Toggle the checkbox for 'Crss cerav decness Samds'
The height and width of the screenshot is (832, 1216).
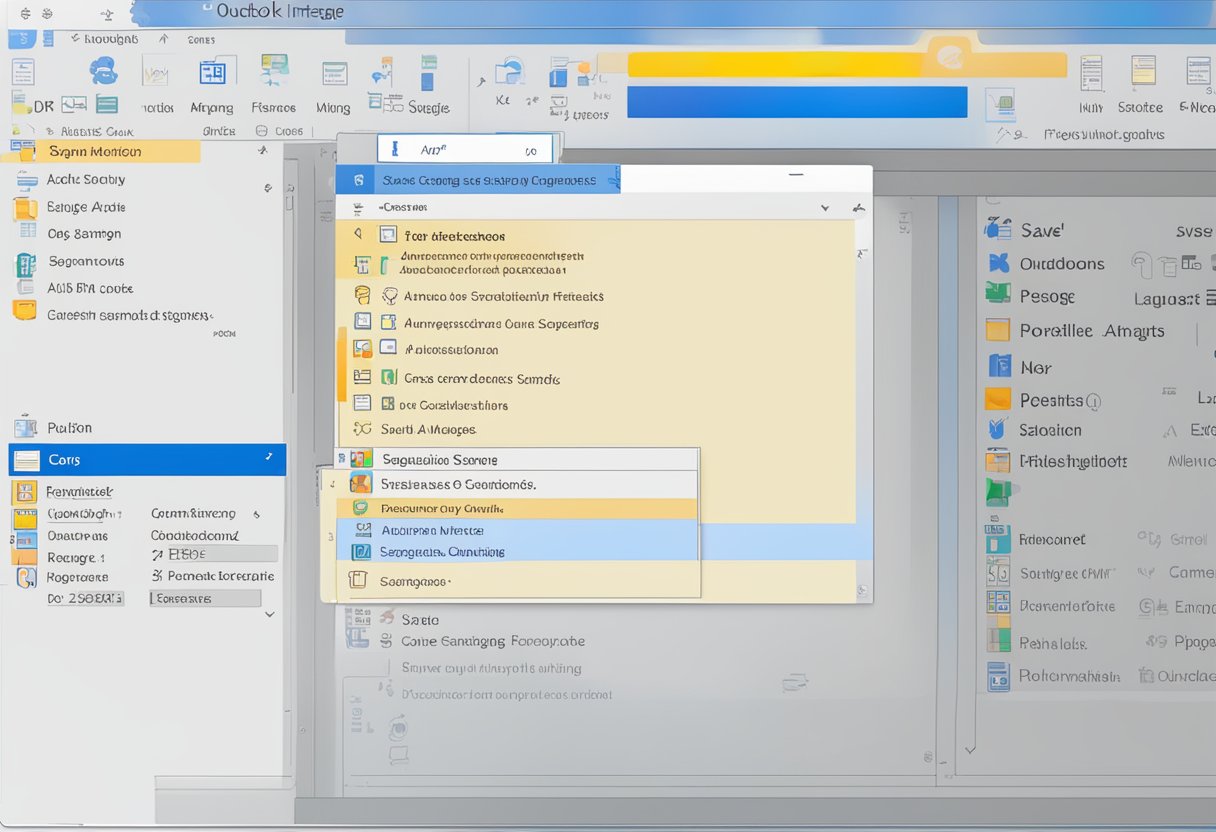(387, 378)
